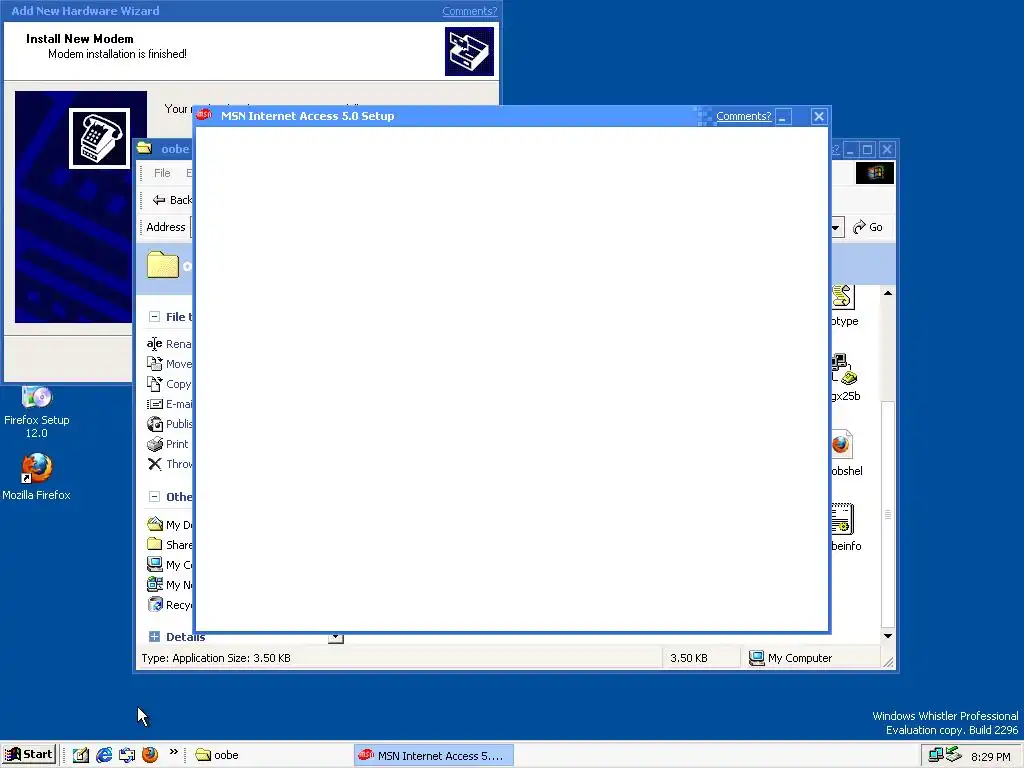Click Comments? link in MSN Setup title bar
The height and width of the screenshot is (768, 1024).
tap(743, 116)
